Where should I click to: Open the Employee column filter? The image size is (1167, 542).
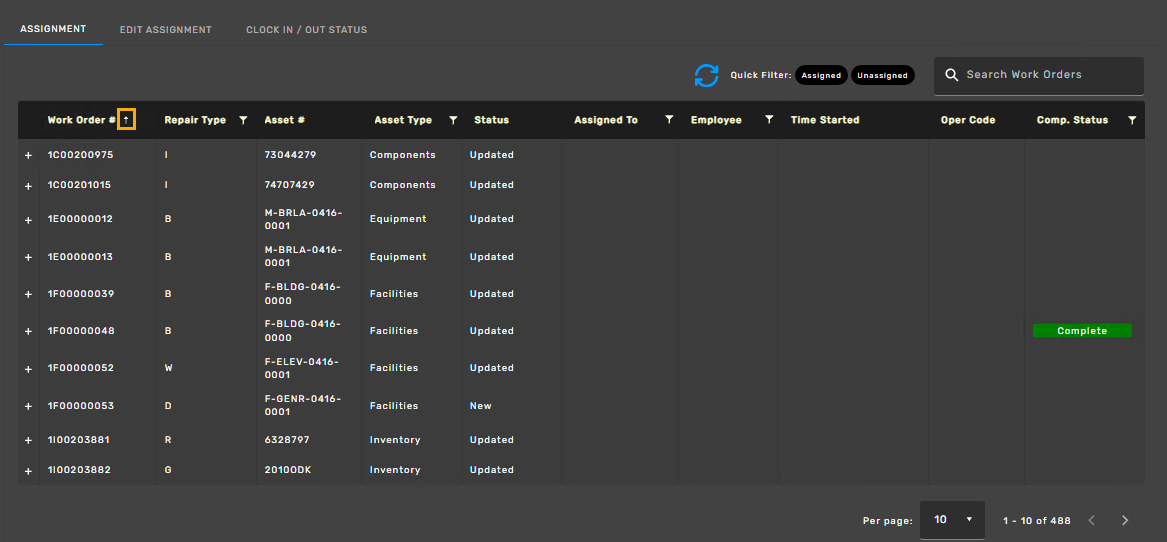coord(769,120)
